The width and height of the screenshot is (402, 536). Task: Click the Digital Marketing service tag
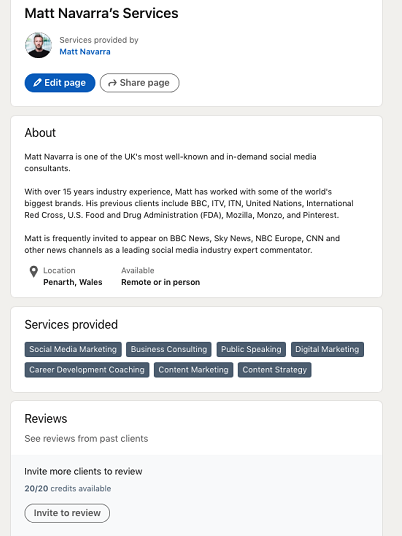tap(327, 349)
